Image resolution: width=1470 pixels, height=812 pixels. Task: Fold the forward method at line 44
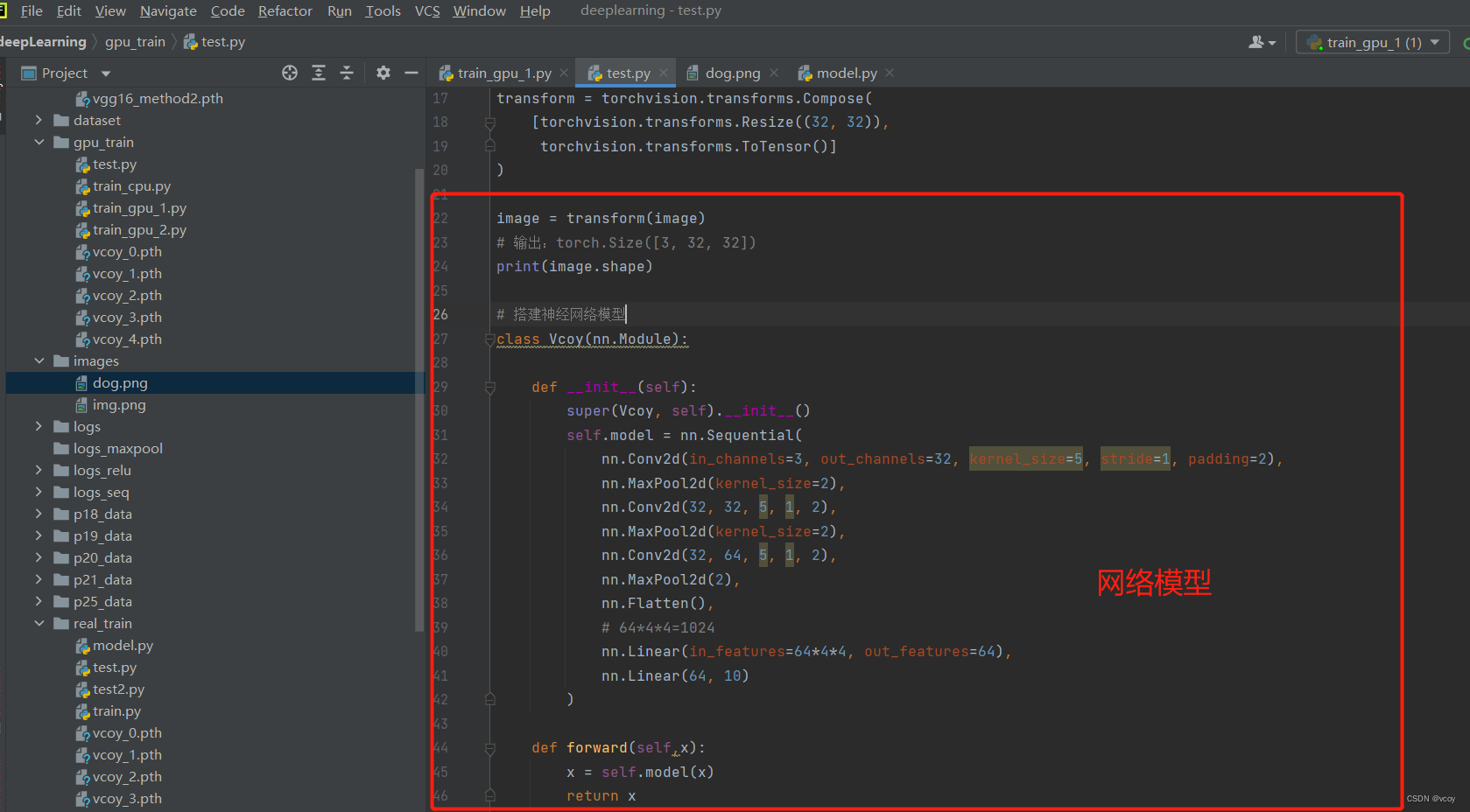tap(490, 748)
